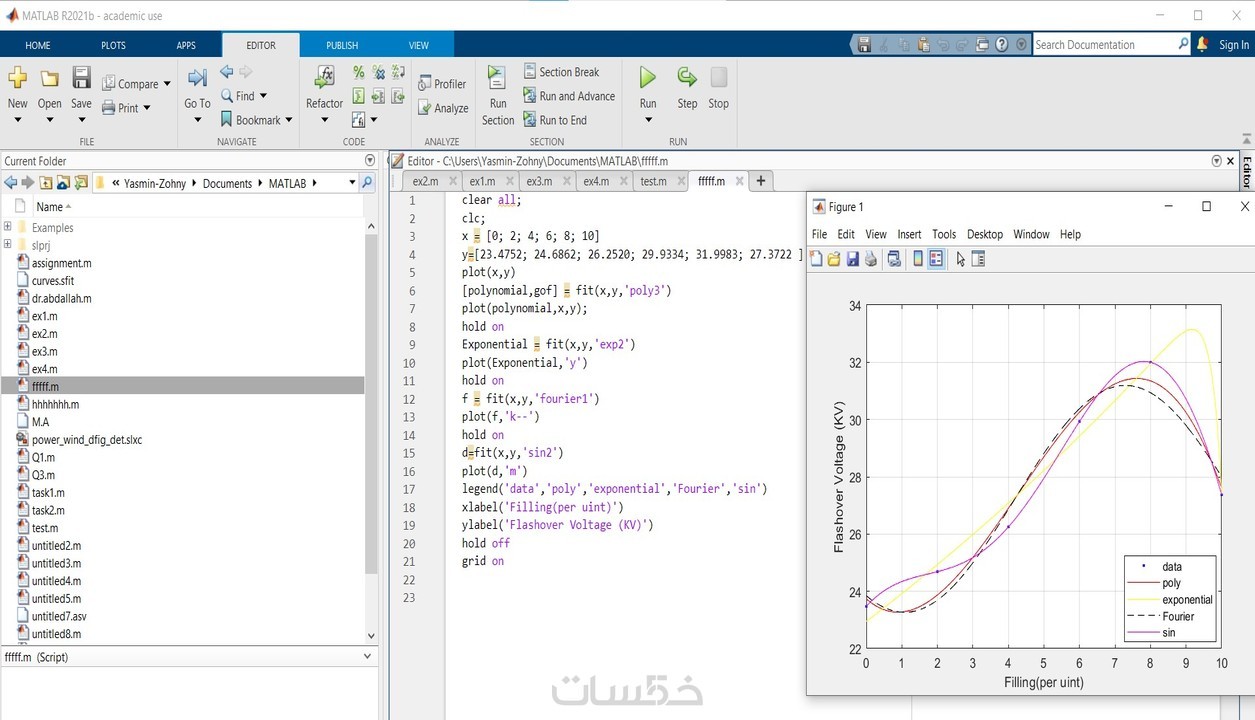
Task: Open File menu in Figure 1
Action: click(x=819, y=234)
